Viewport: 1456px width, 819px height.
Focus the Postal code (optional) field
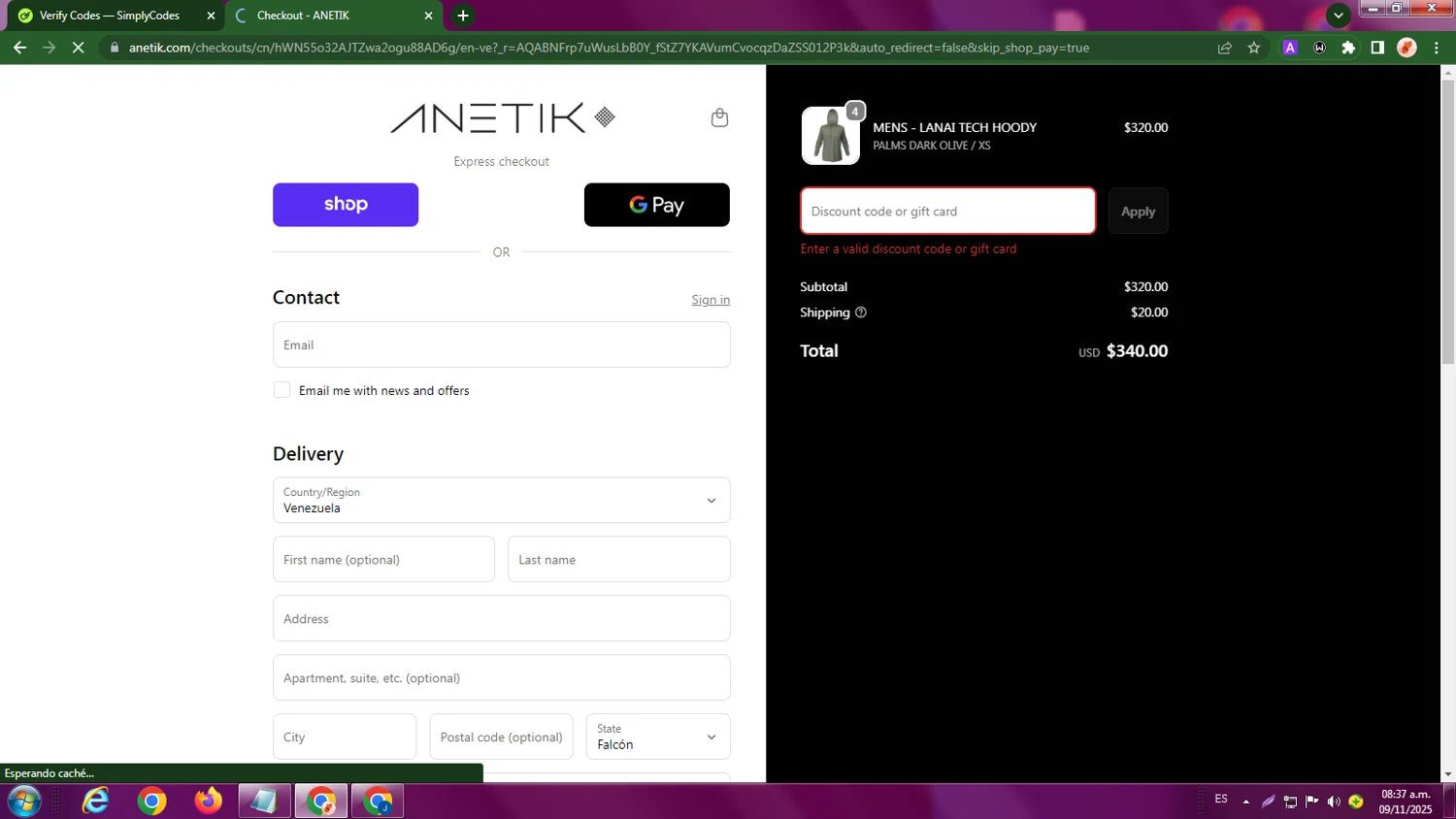click(502, 737)
